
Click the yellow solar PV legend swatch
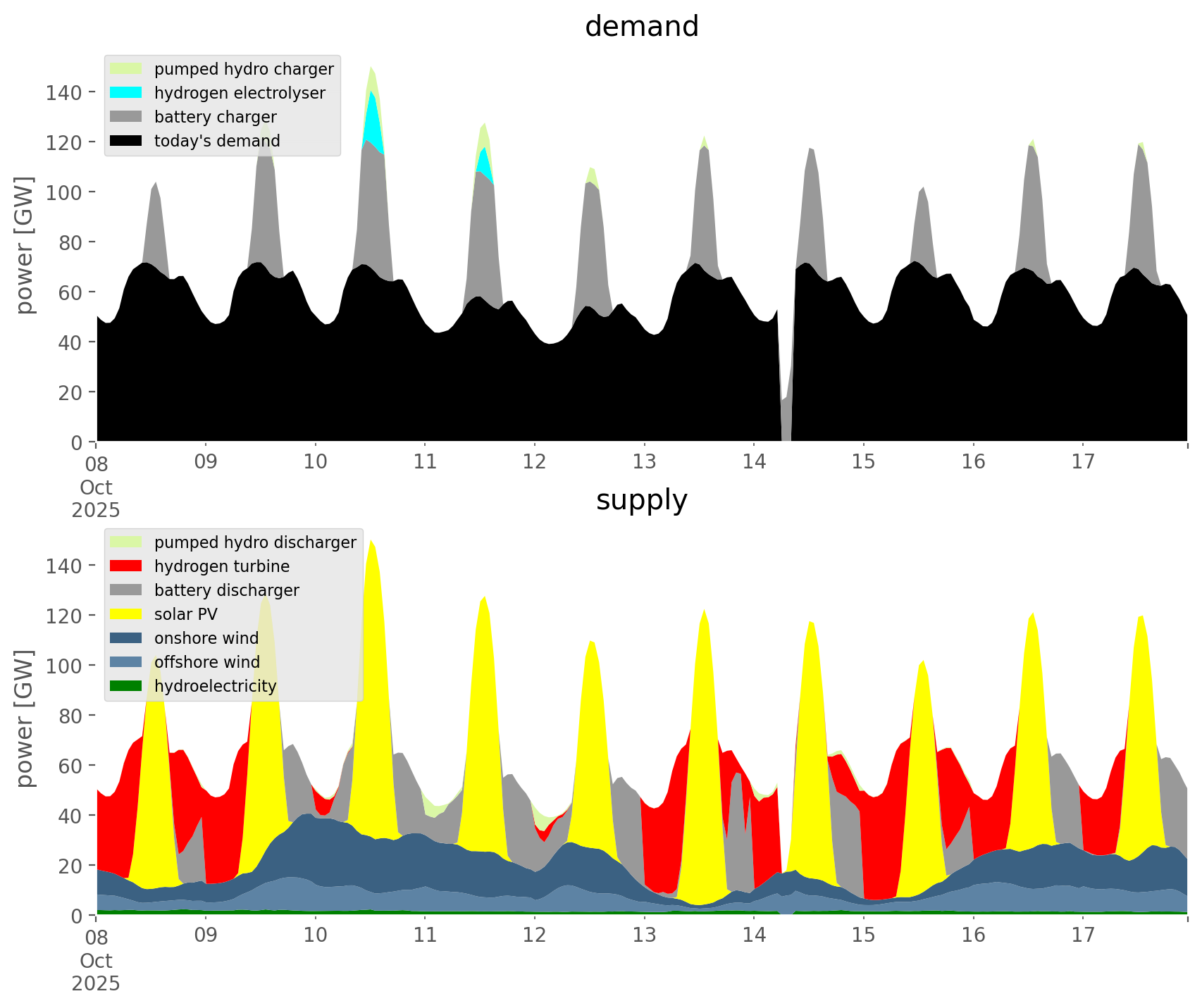(x=126, y=614)
